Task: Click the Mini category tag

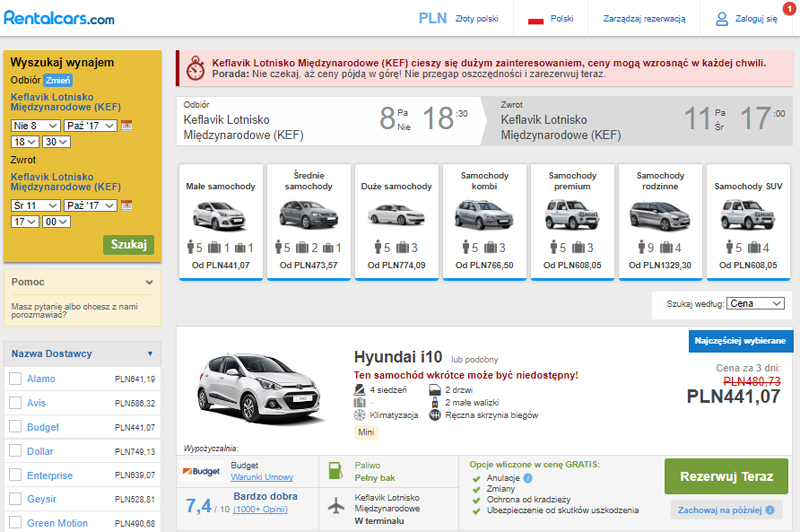Action: 366,432
